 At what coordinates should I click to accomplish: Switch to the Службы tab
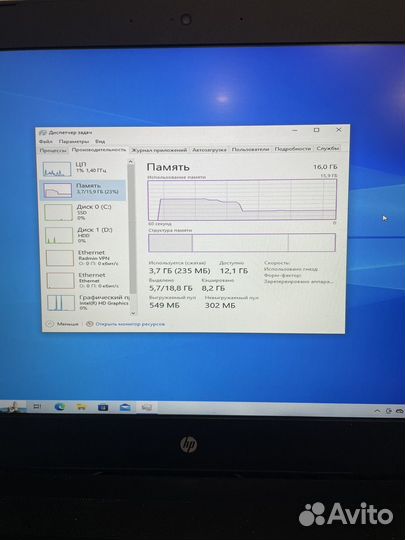(328, 148)
